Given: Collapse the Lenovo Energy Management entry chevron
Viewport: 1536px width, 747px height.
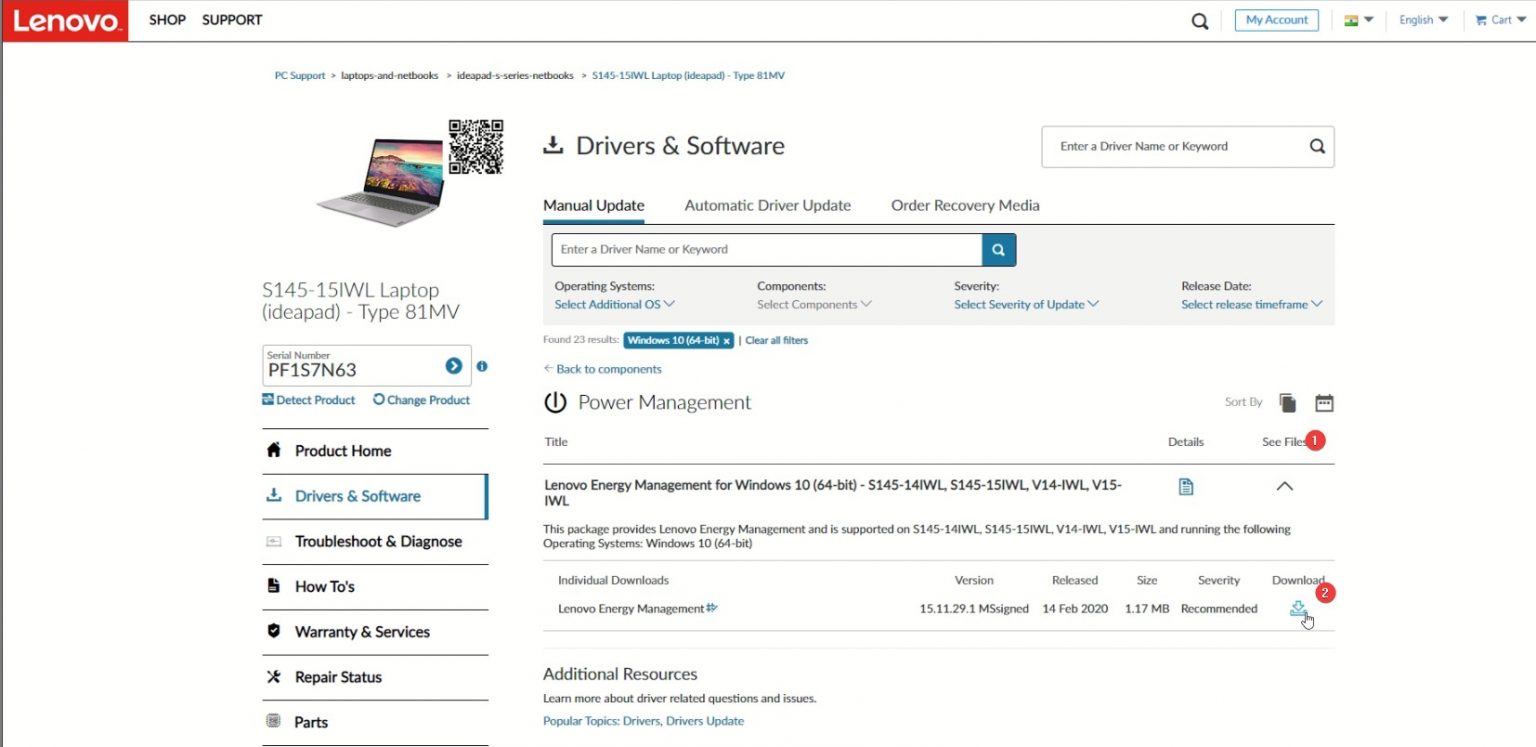Looking at the screenshot, I should click(1285, 486).
